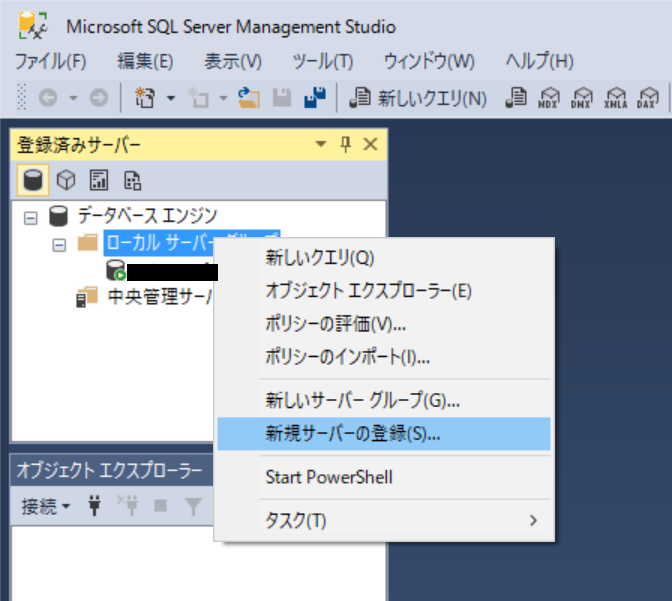Select Reporting Services icon
The width and height of the screenshot is (672, 601).
click(x=99, y=180)
